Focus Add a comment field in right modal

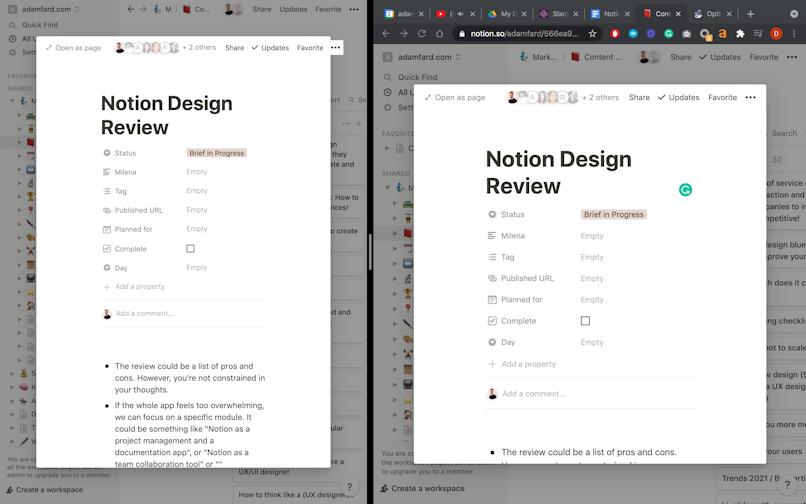[534, 394]
